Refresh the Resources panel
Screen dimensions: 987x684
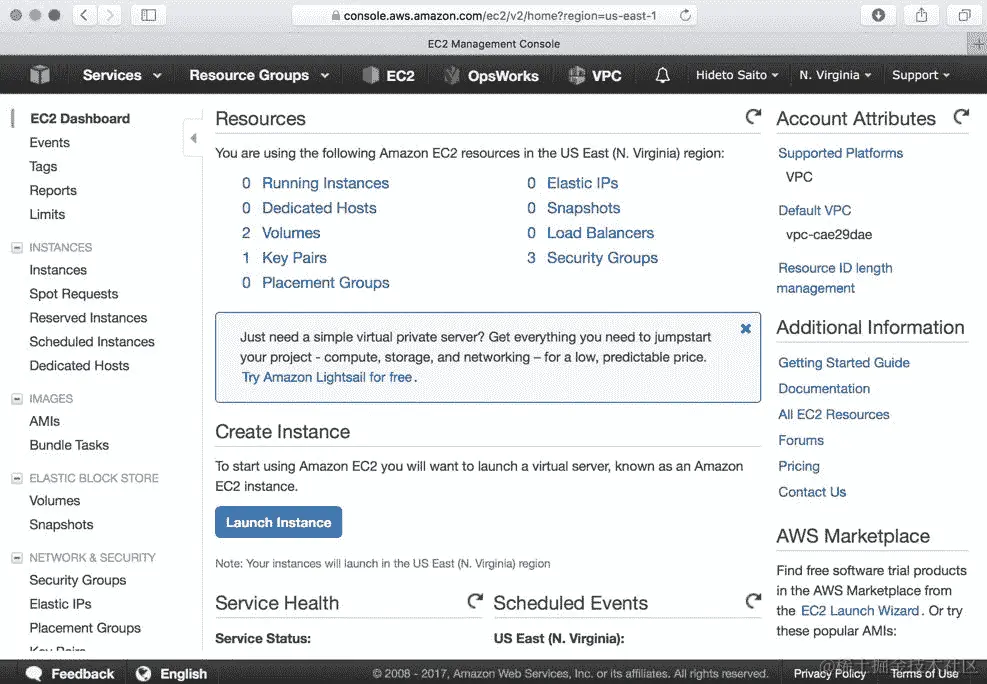(x=753, y=116)
